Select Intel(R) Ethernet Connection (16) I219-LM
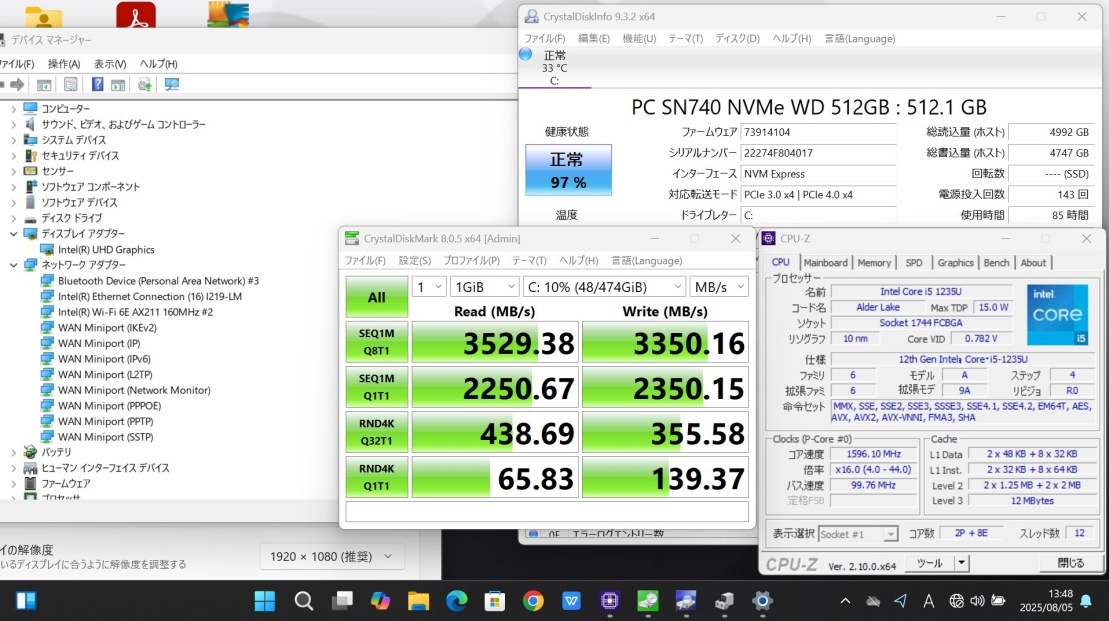This screenshot has height=621, width=1109. click(150, 296)
